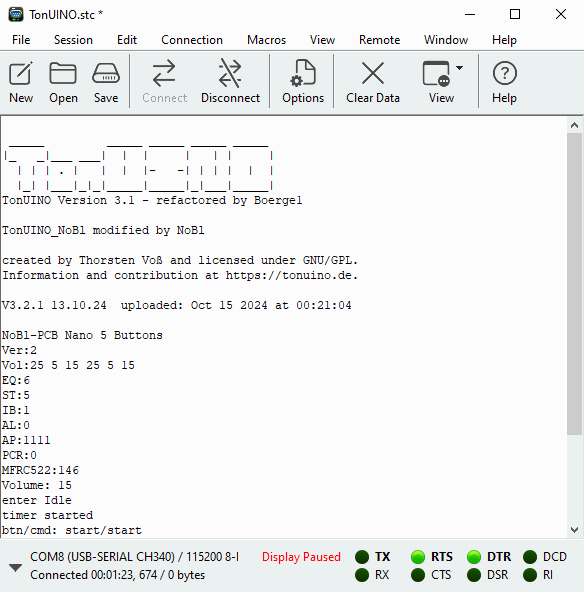Expand the status bar disclosure triangle

[x=15, y=567]
